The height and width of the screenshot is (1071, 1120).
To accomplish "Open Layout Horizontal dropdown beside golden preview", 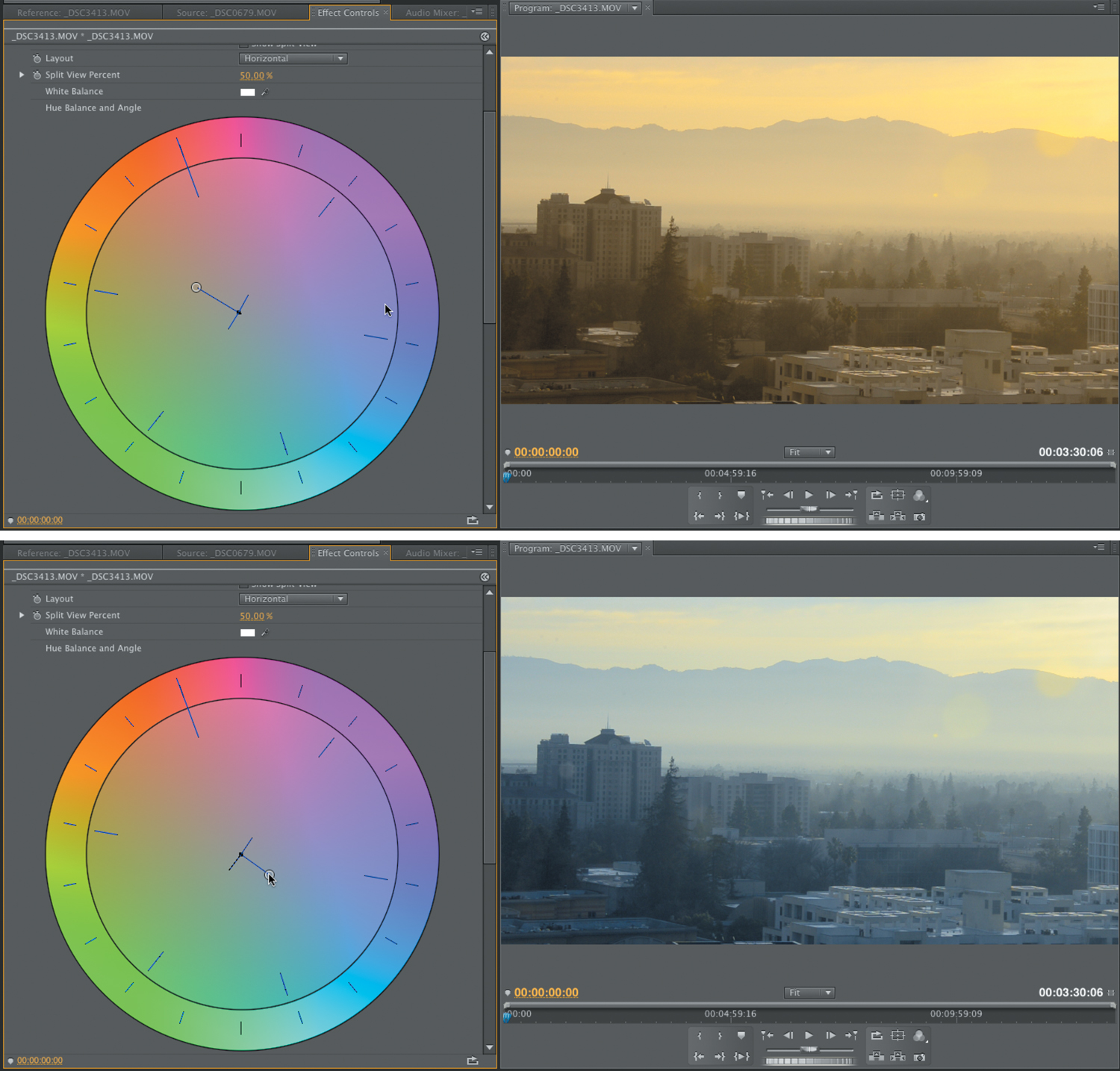I will click(x=293, y=58).
